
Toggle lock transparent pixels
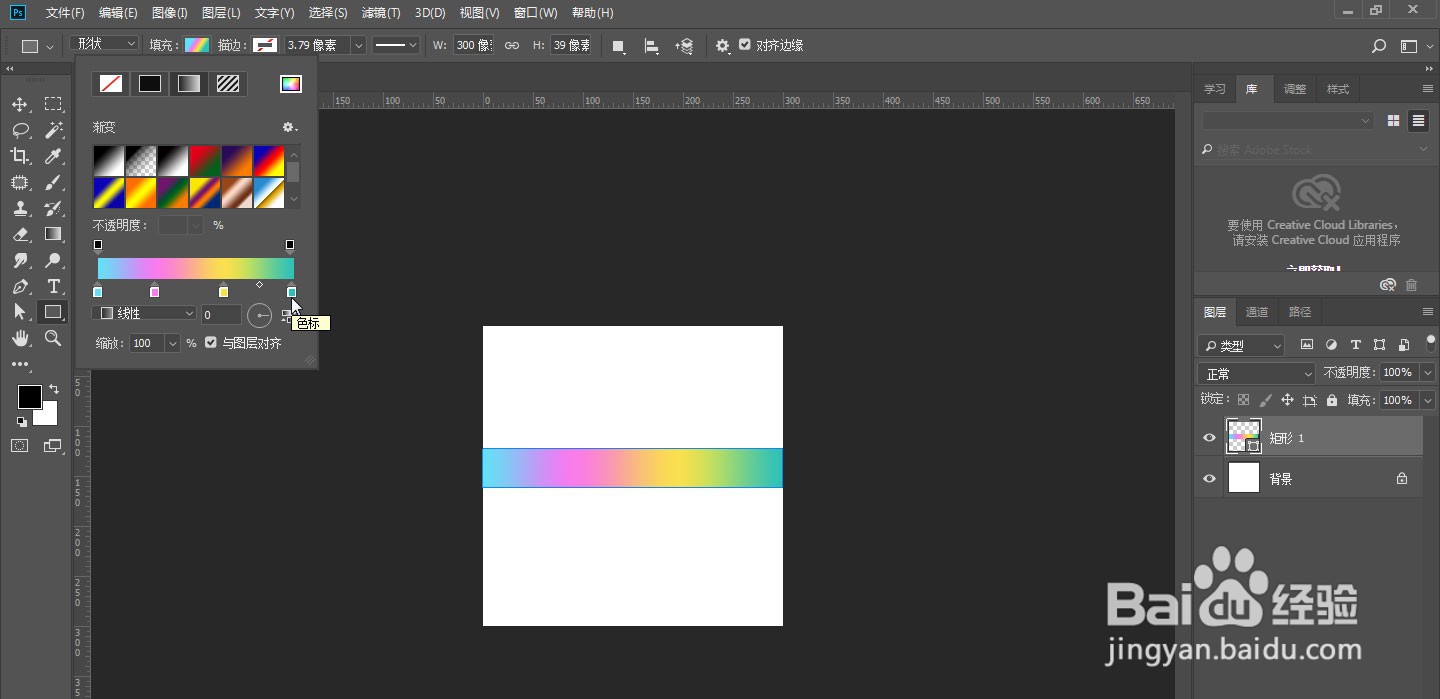coord(1243,399)
